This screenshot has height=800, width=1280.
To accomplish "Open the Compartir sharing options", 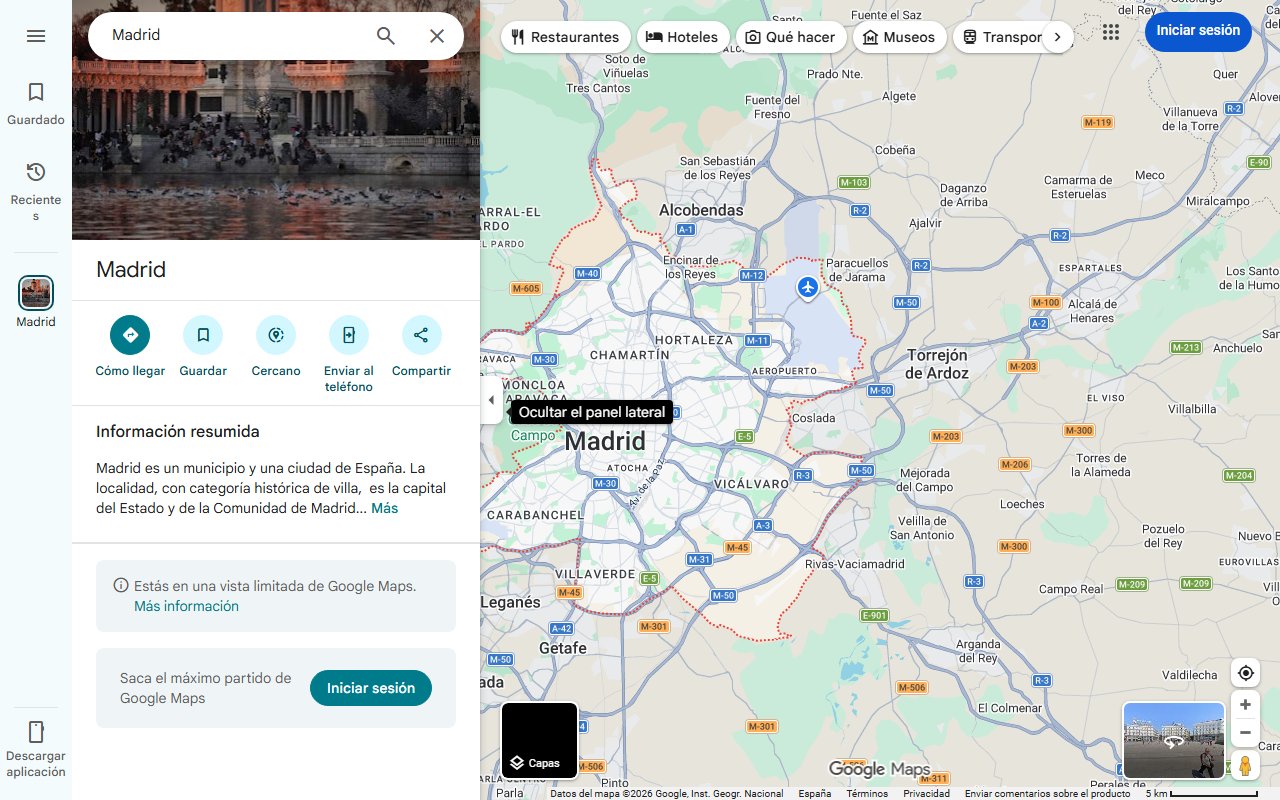I will (421, 335).
